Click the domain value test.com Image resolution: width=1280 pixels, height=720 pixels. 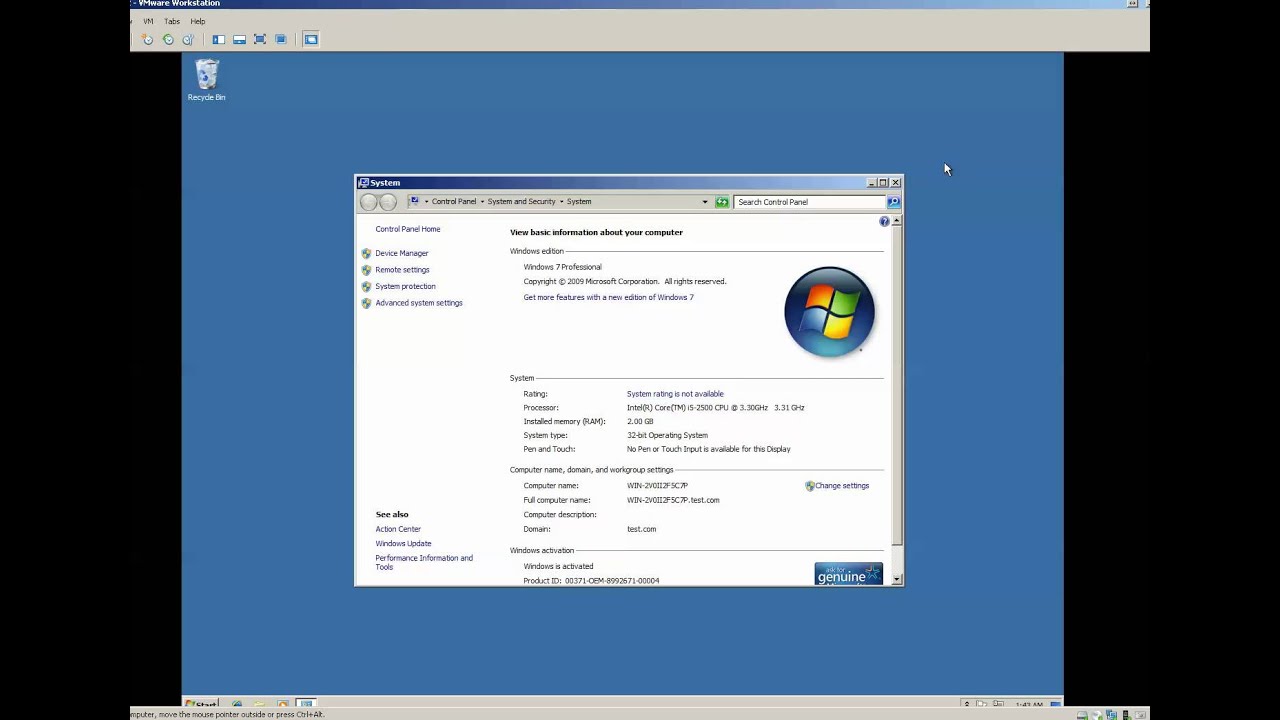pos(642,529)
